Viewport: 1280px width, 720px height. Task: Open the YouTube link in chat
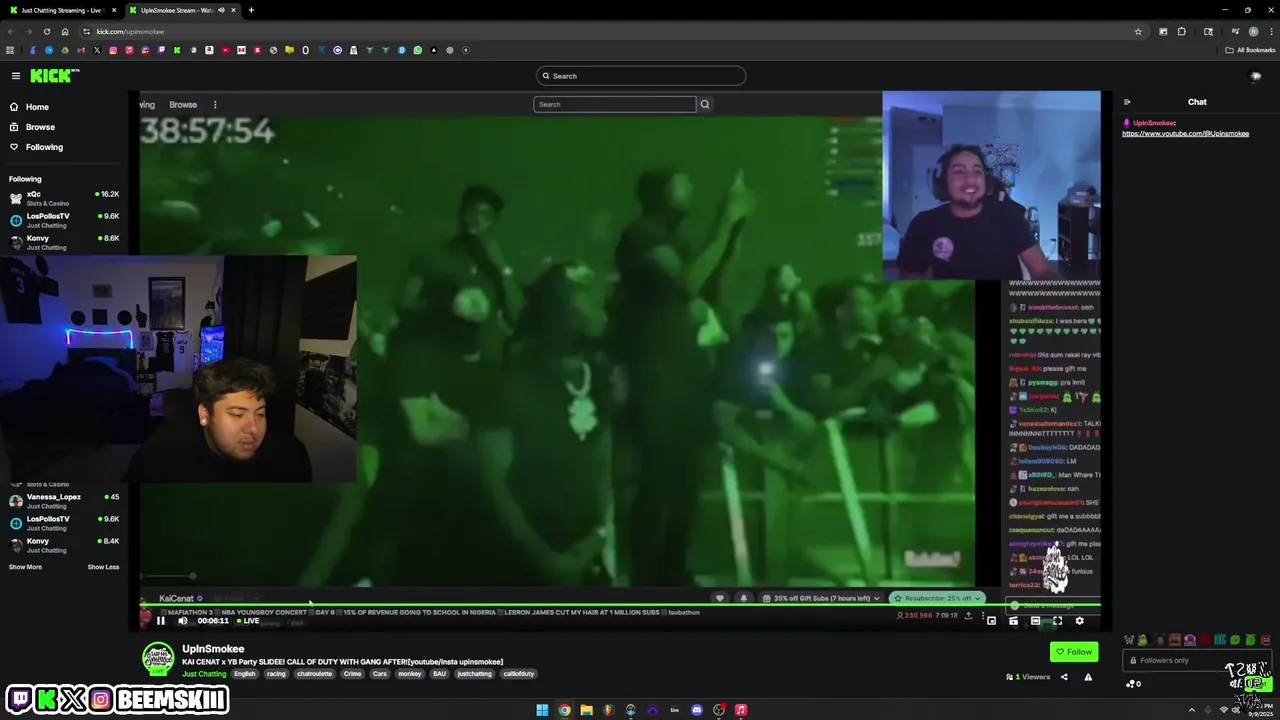(x=1185, y=133)
